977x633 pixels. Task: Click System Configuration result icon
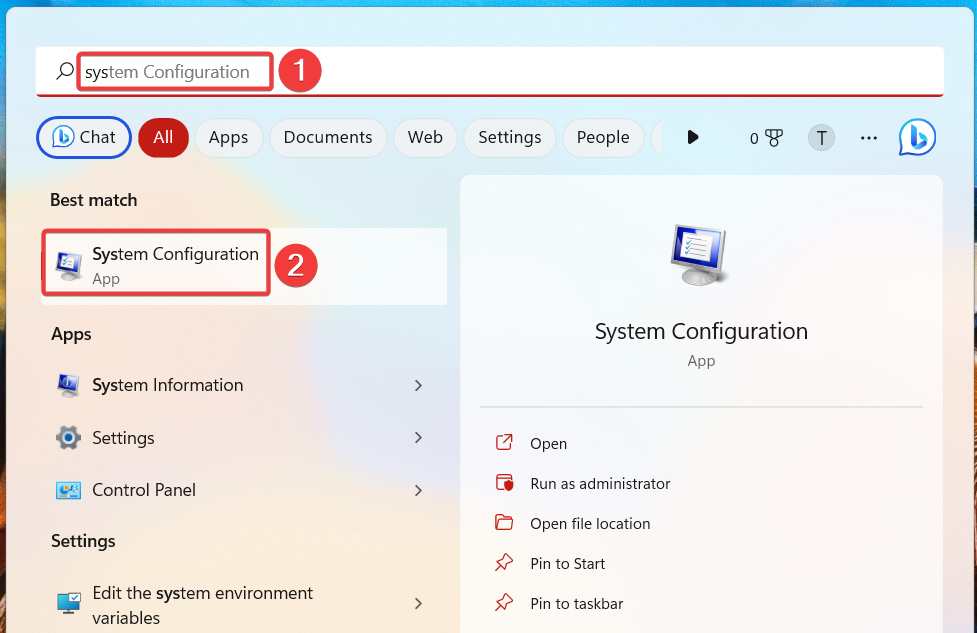click(69, 266)
